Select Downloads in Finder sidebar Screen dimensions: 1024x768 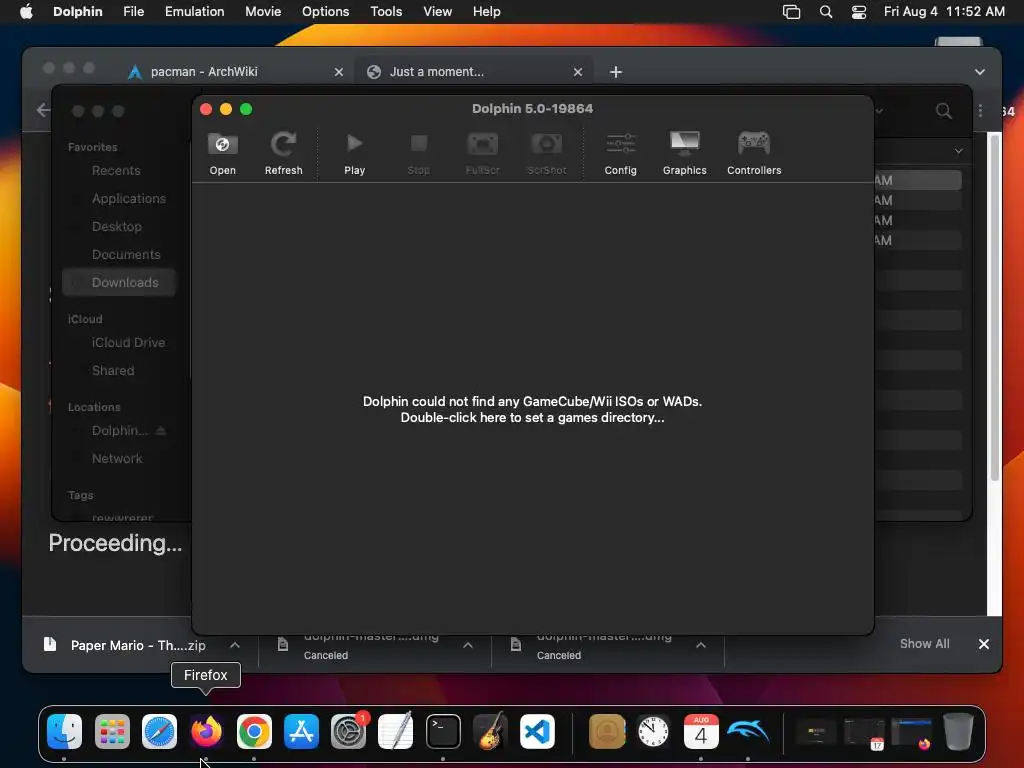point(119,283)
